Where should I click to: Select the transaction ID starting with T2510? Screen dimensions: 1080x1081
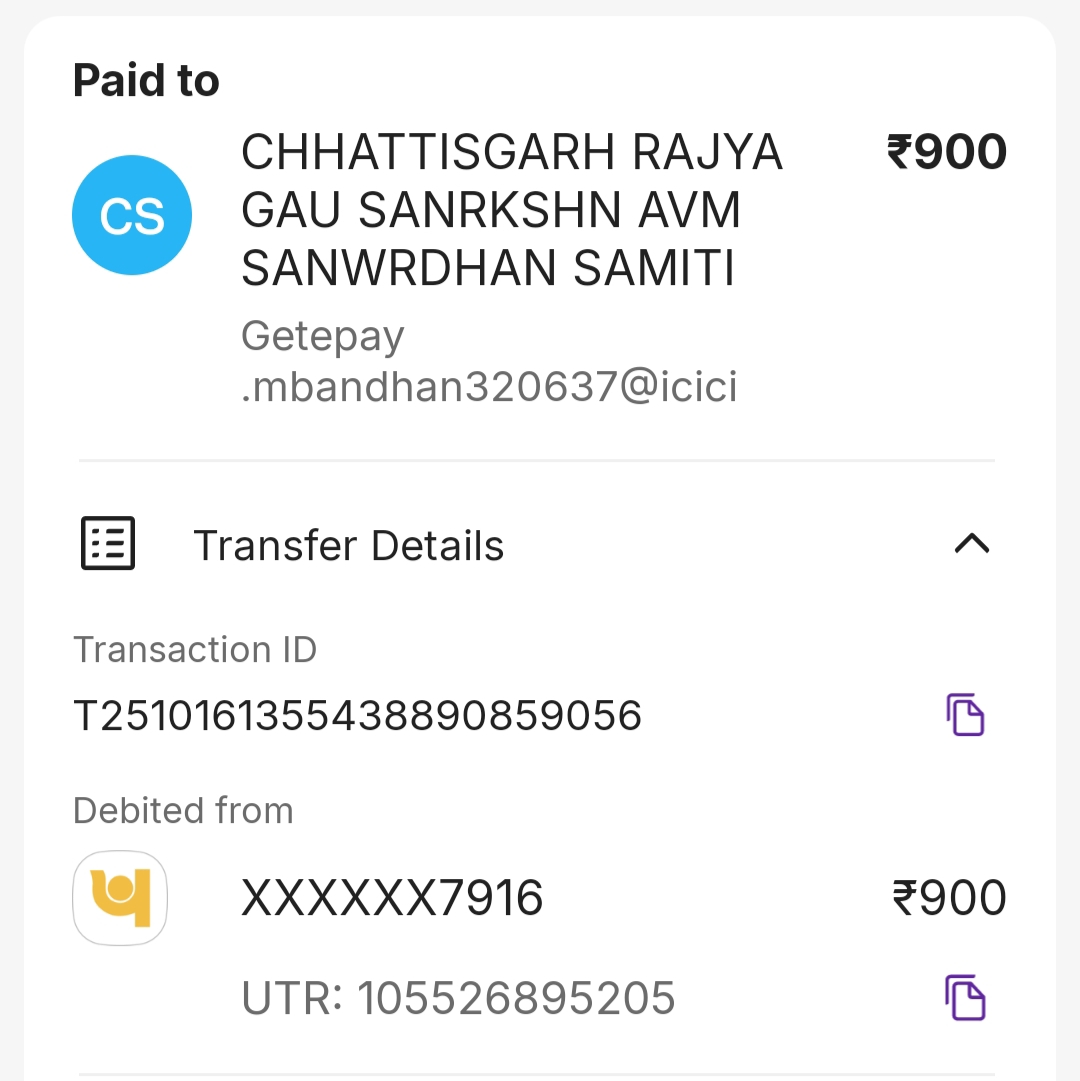pos(357,716)
